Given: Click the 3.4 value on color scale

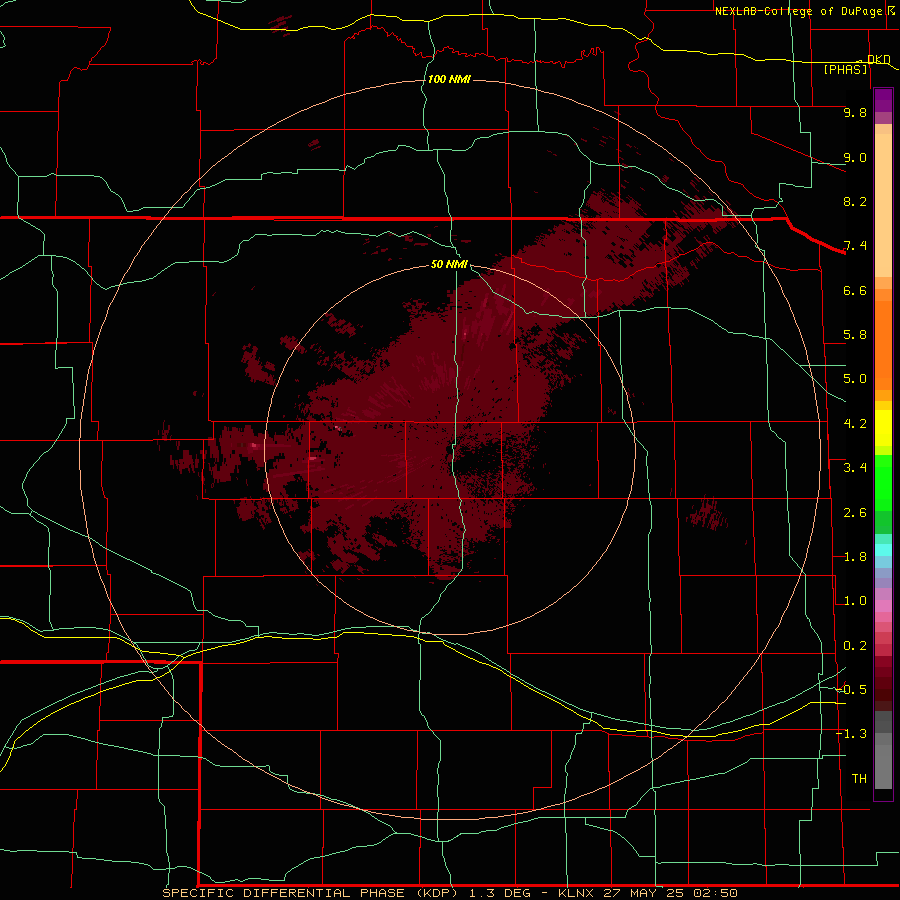Looking at the screenshot, I should [x=855, y=468].
